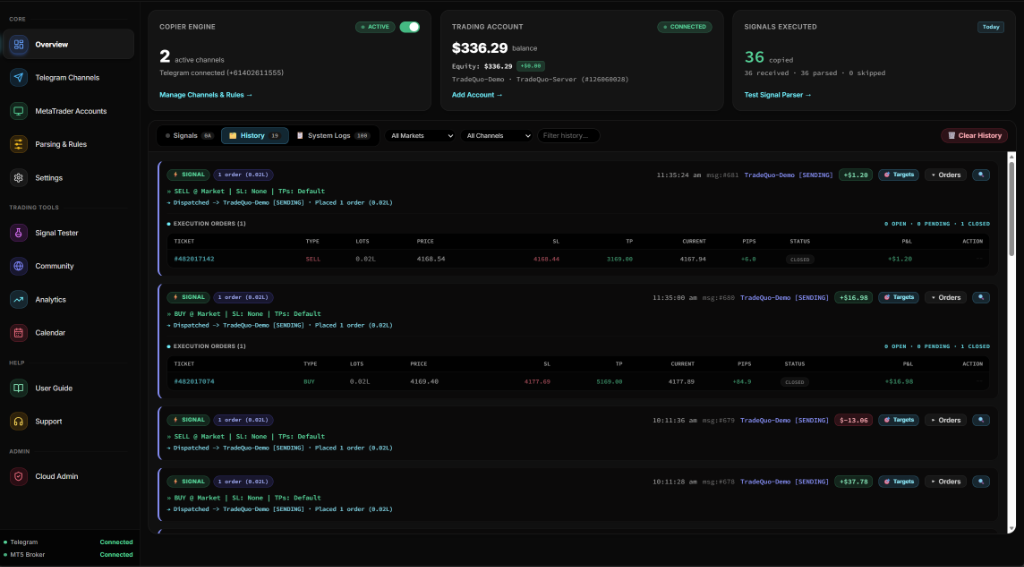Expand Orders for msg #679 signal
Image resolution: width=1024 pixels, height=567 pixels.
[946, 420]
